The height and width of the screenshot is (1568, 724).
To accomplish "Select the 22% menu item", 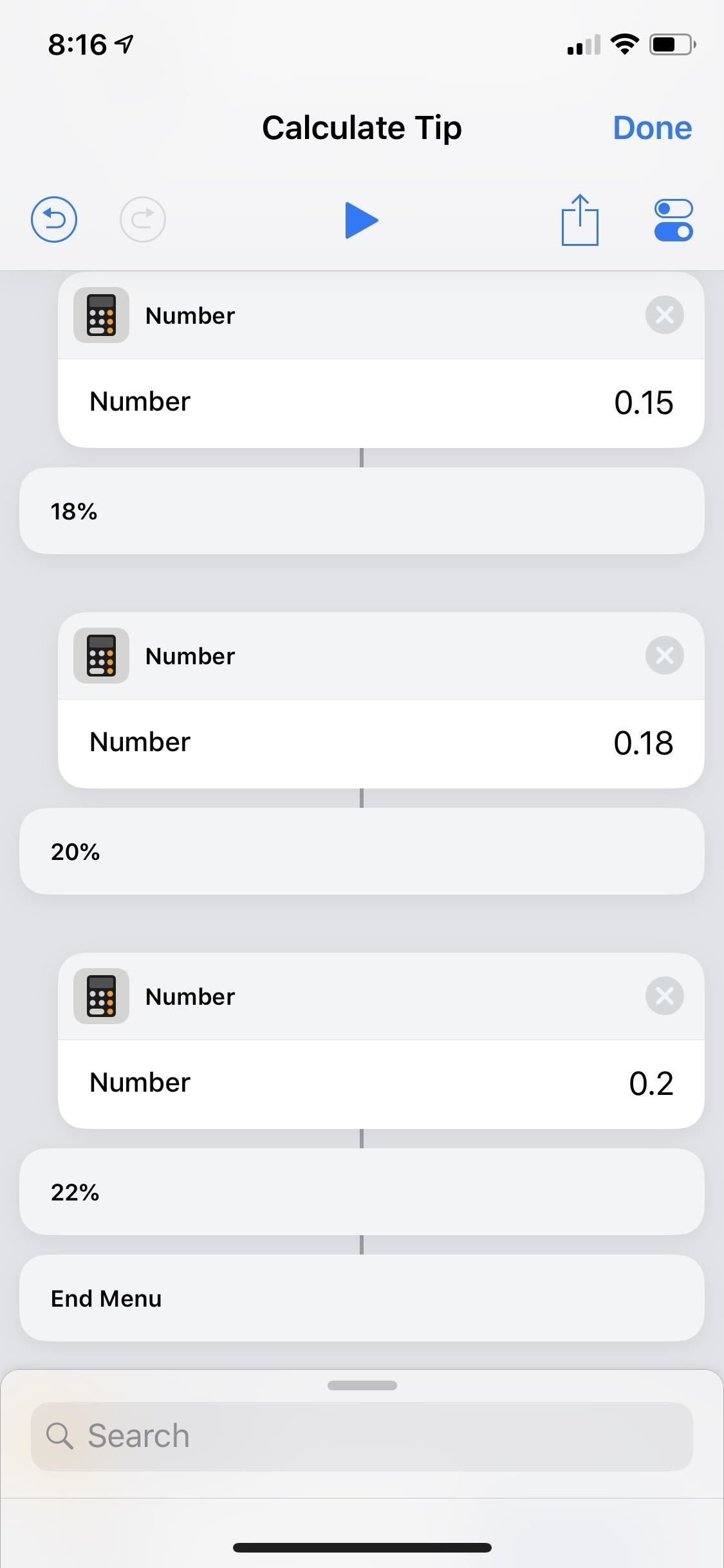I will [x=362, y=1192].
